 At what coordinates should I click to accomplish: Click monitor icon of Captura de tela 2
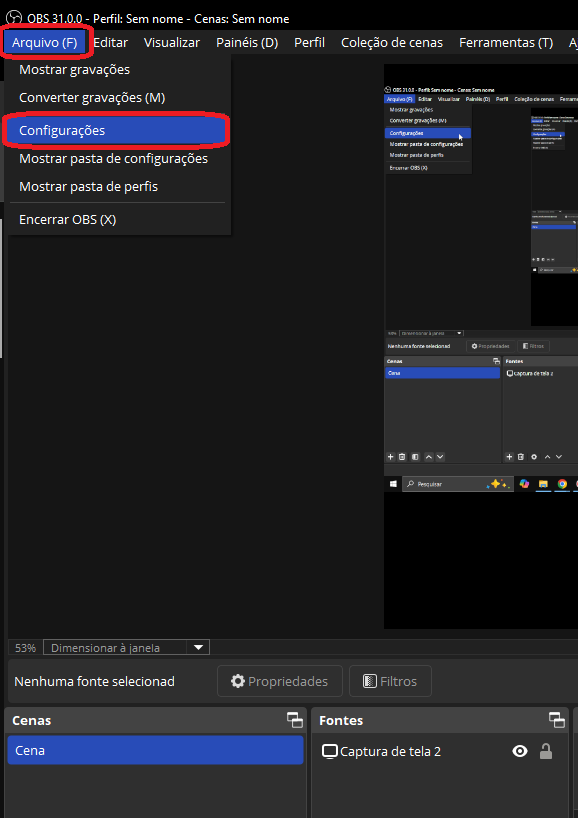point(330,752)
